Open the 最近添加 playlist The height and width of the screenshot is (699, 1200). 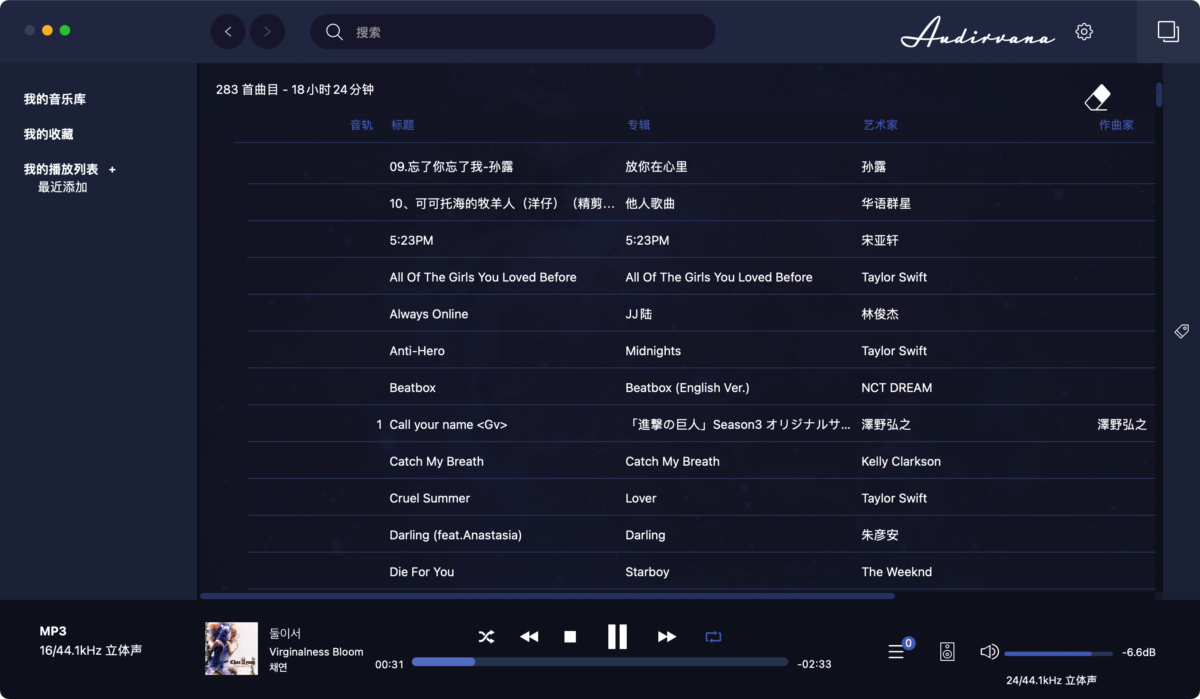(63, 187)
